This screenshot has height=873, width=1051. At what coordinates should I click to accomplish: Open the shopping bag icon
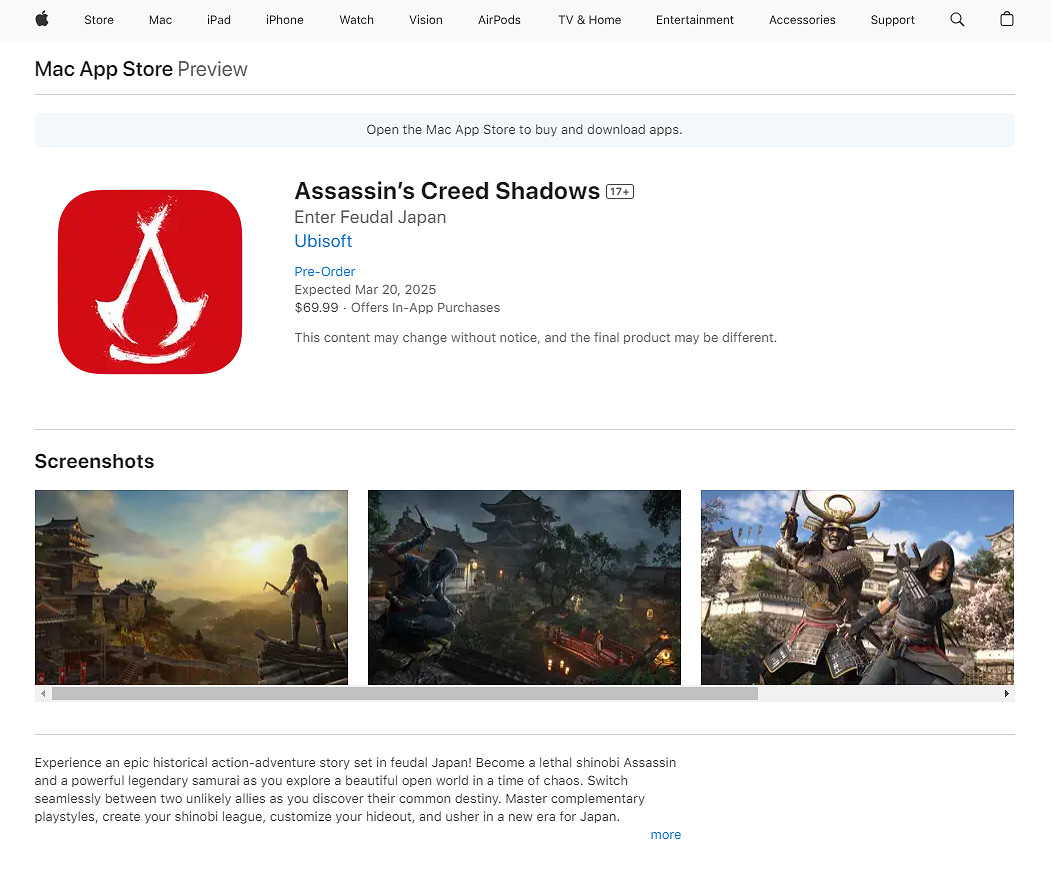coord(1006,19)
